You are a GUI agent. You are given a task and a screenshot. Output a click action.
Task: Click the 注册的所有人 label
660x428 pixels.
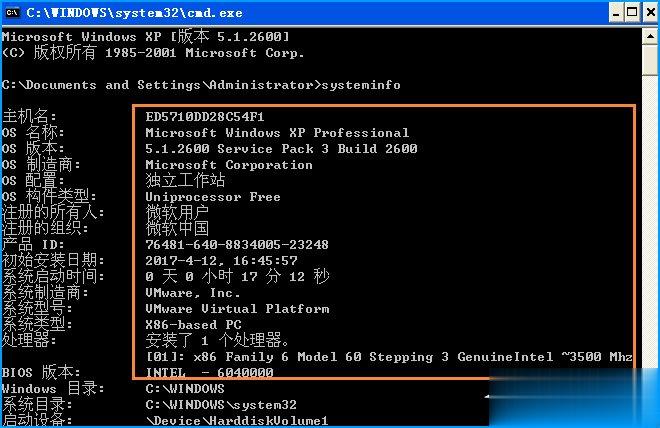pos(53,213)
